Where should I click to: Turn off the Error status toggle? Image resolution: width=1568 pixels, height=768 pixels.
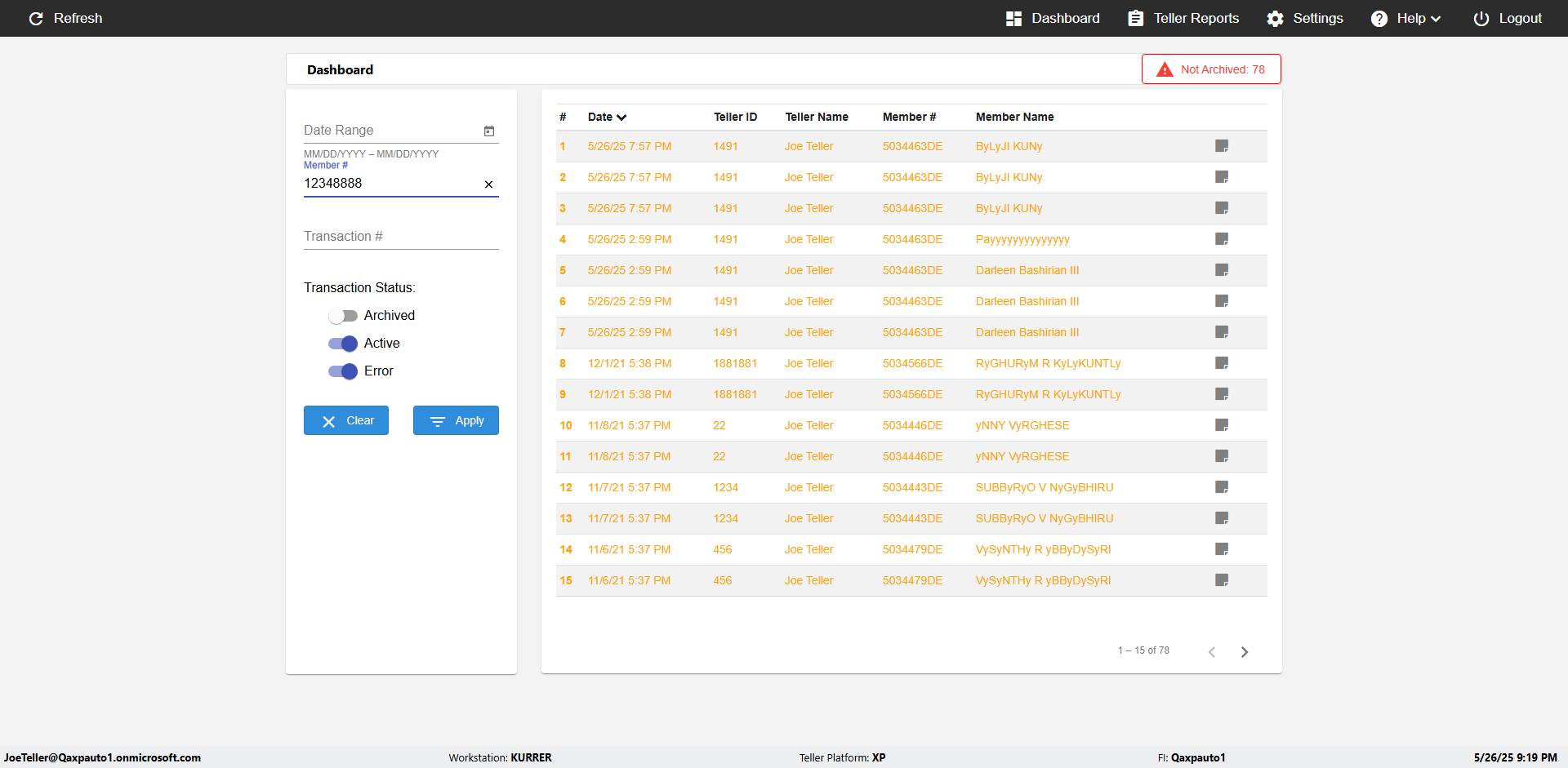pos(343,371)
